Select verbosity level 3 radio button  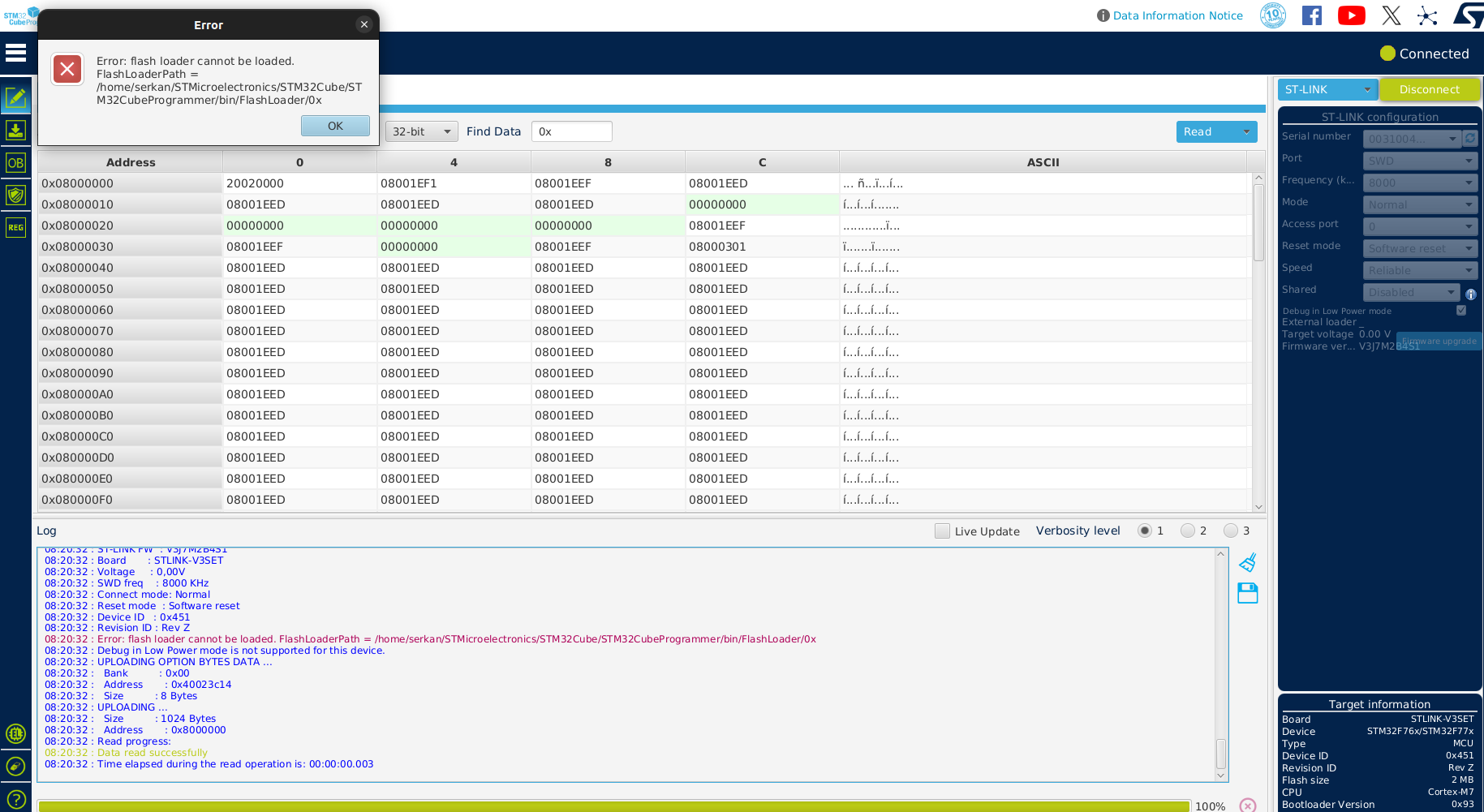click(1231, 531)
